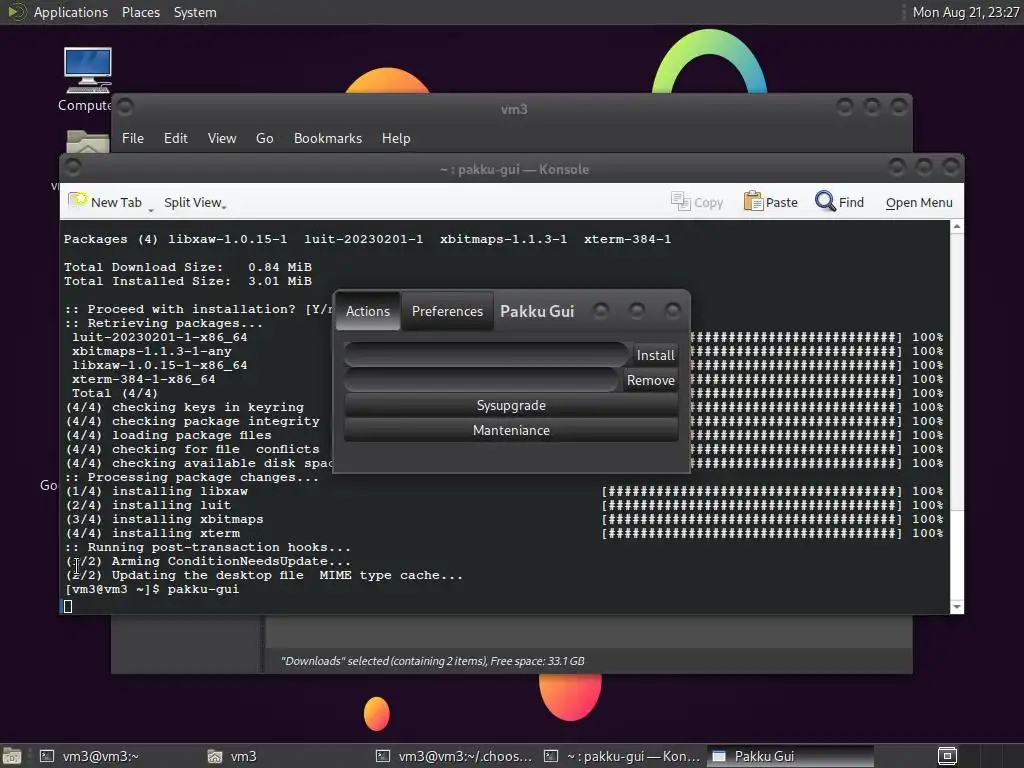Click the clock showing Mon Aug 21, 23:27
The width and height of the screenshot is (1024, 768).
pos(966,12)
